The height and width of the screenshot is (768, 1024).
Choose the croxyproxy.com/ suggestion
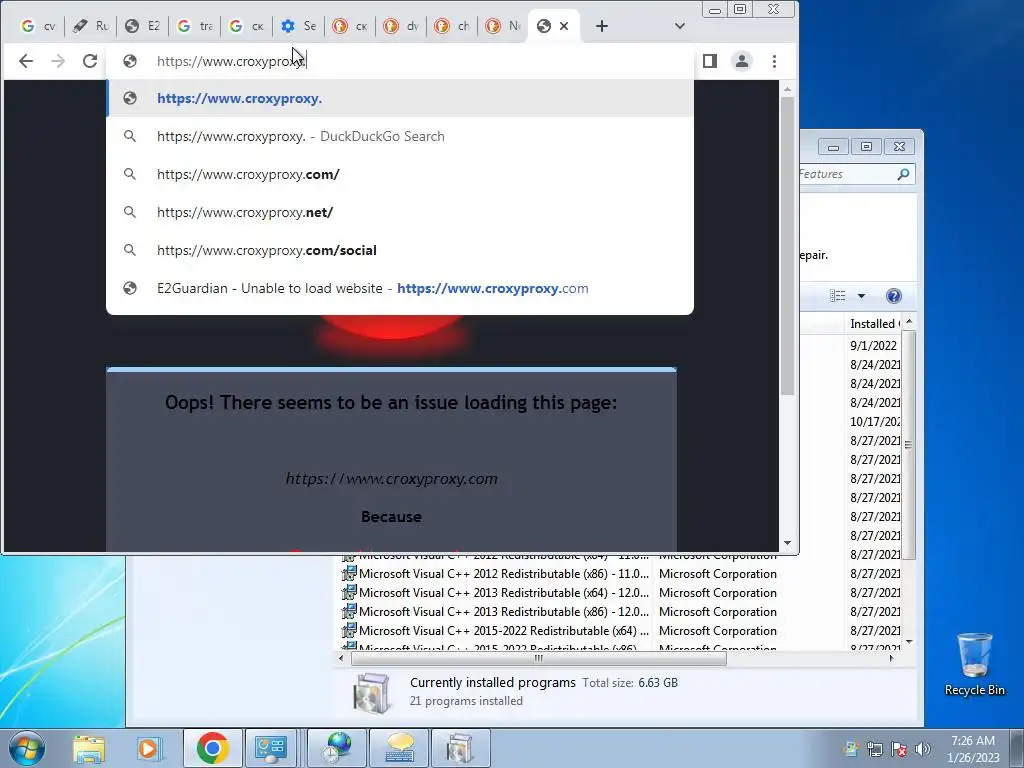(400, 174)
